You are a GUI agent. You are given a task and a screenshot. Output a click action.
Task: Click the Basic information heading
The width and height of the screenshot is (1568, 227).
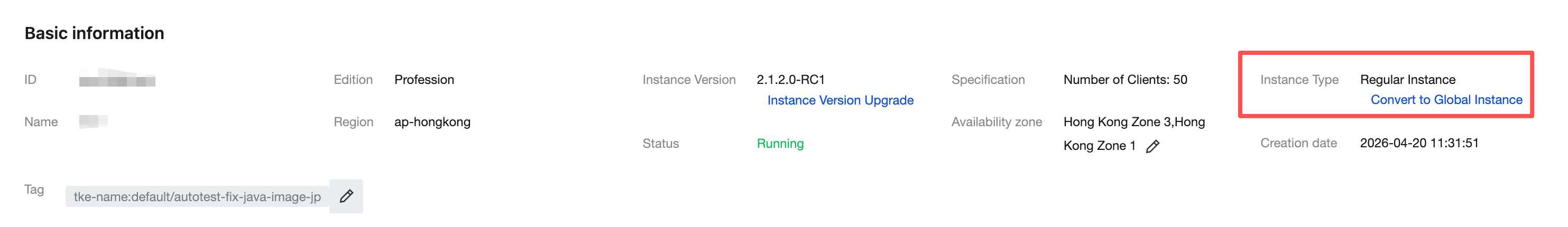pyautogui.click(x=94, y=33)
